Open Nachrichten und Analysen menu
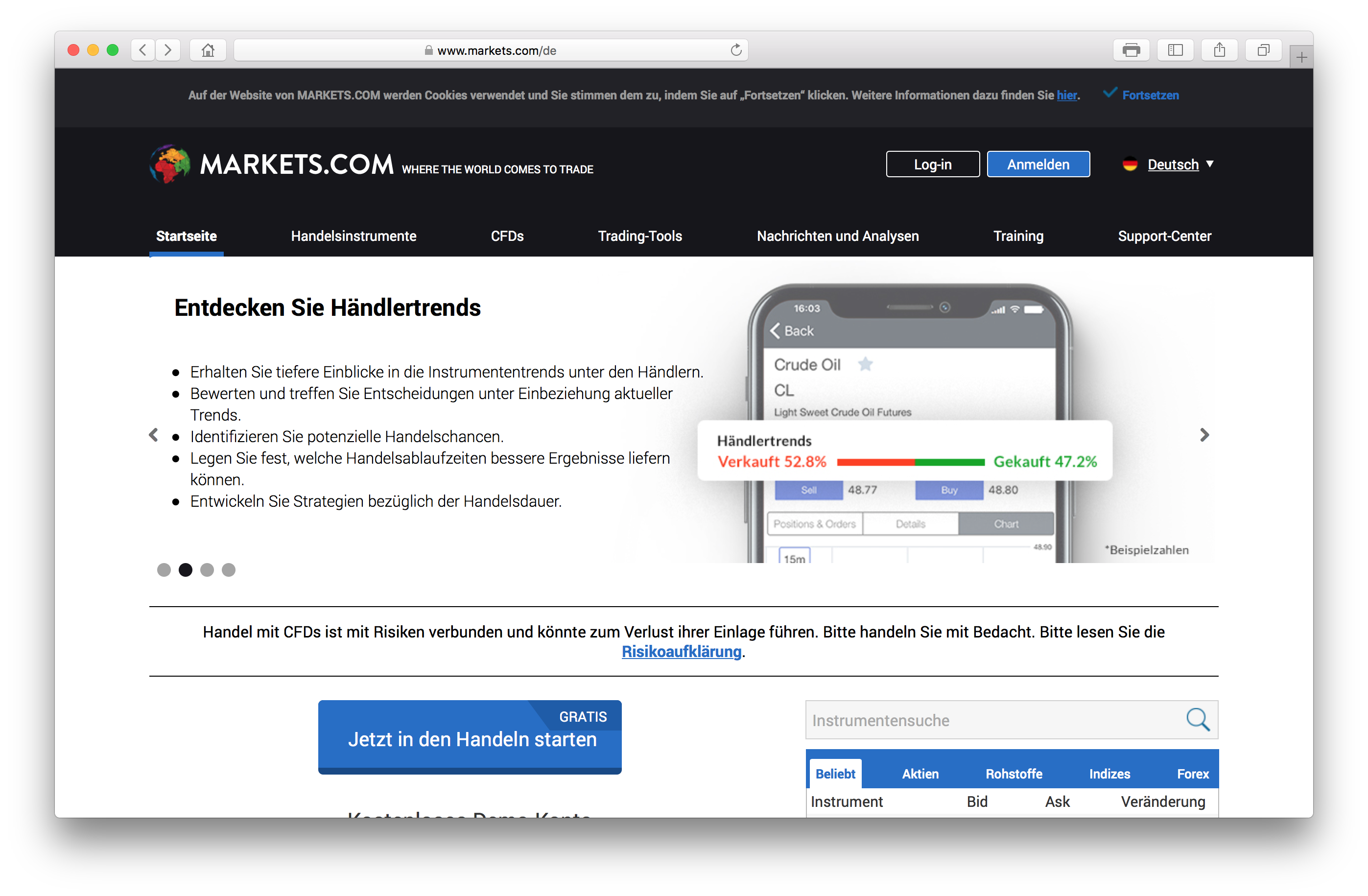This screenshot has width=1368, height=896. pyautogui.click(x=837, y=236)
